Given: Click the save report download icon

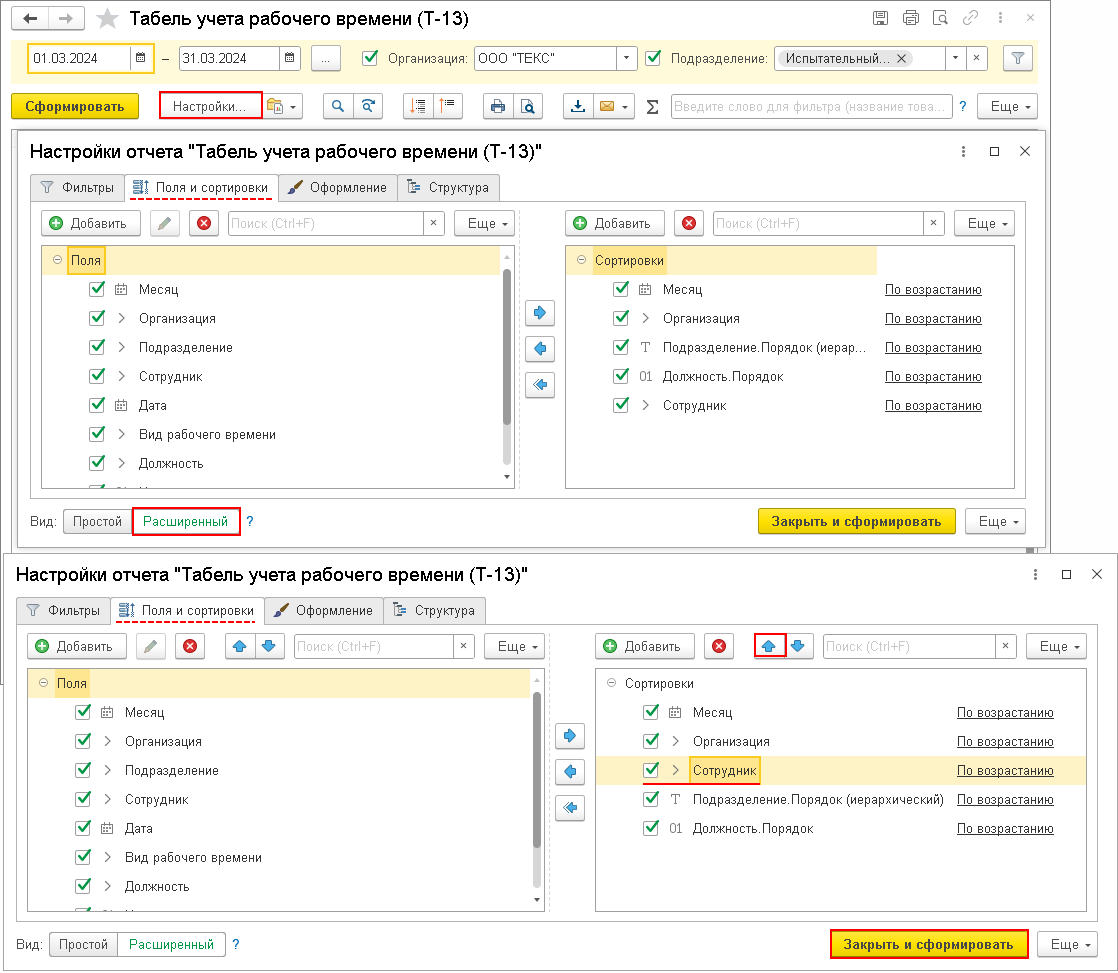Looking at the screenshot, I should (578, 106).
